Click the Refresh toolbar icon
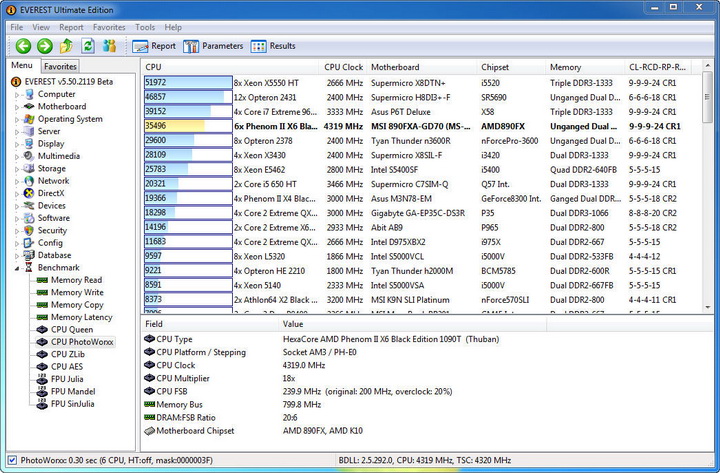The image size is (720, 473). [x=88, y=46]
